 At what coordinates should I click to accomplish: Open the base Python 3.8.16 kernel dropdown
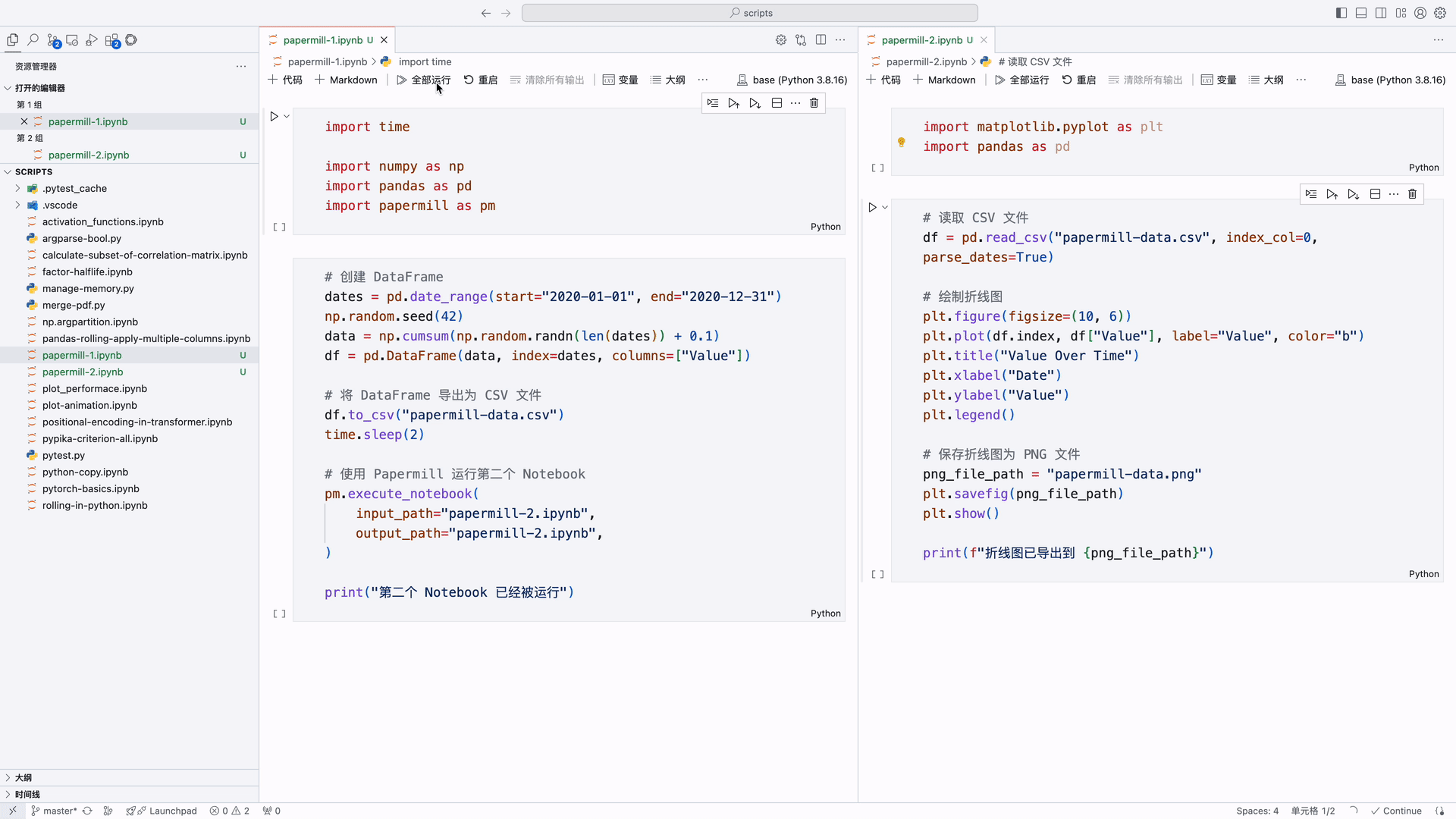(796, 79)
